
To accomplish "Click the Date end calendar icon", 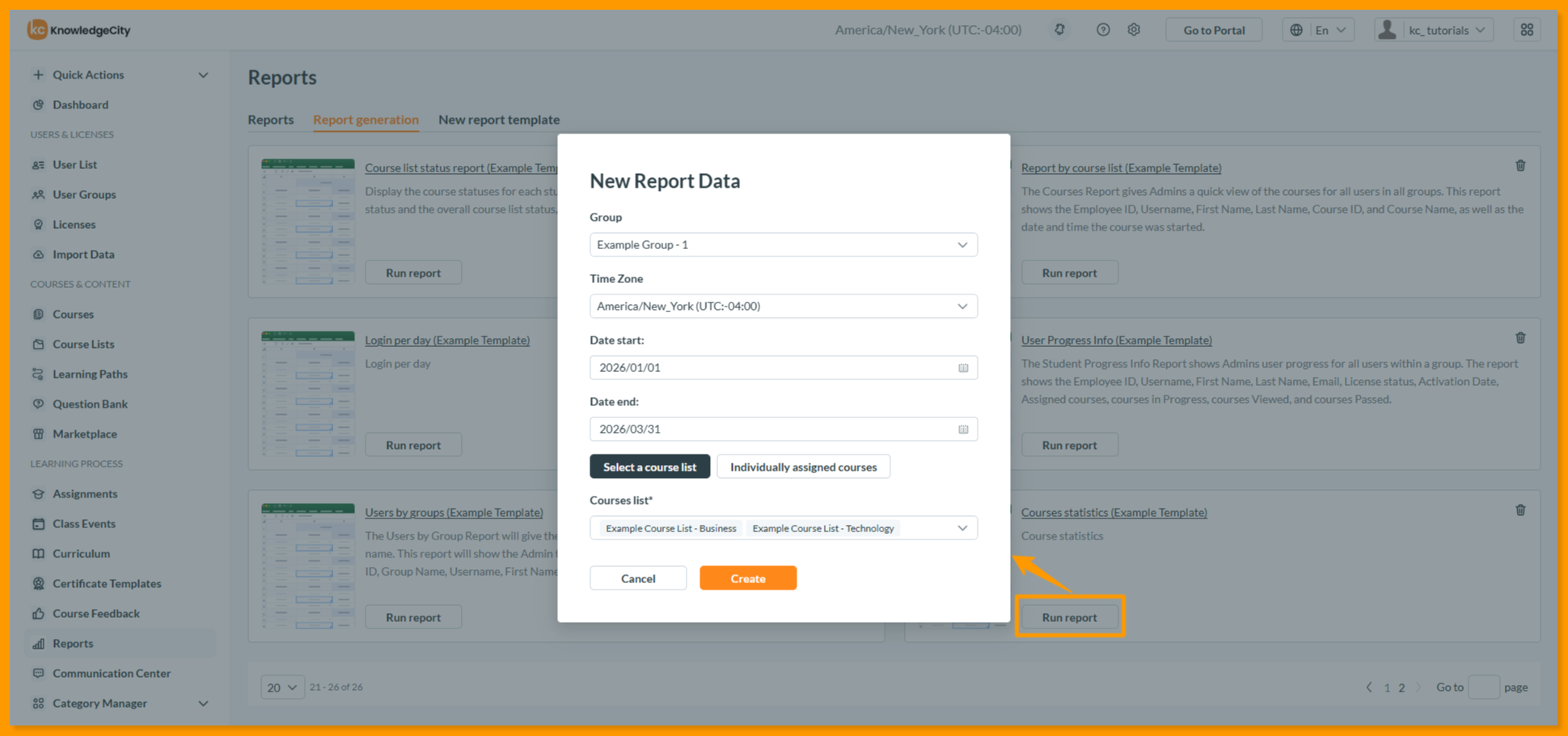I will pyautogui.click(x=963, y=429).
